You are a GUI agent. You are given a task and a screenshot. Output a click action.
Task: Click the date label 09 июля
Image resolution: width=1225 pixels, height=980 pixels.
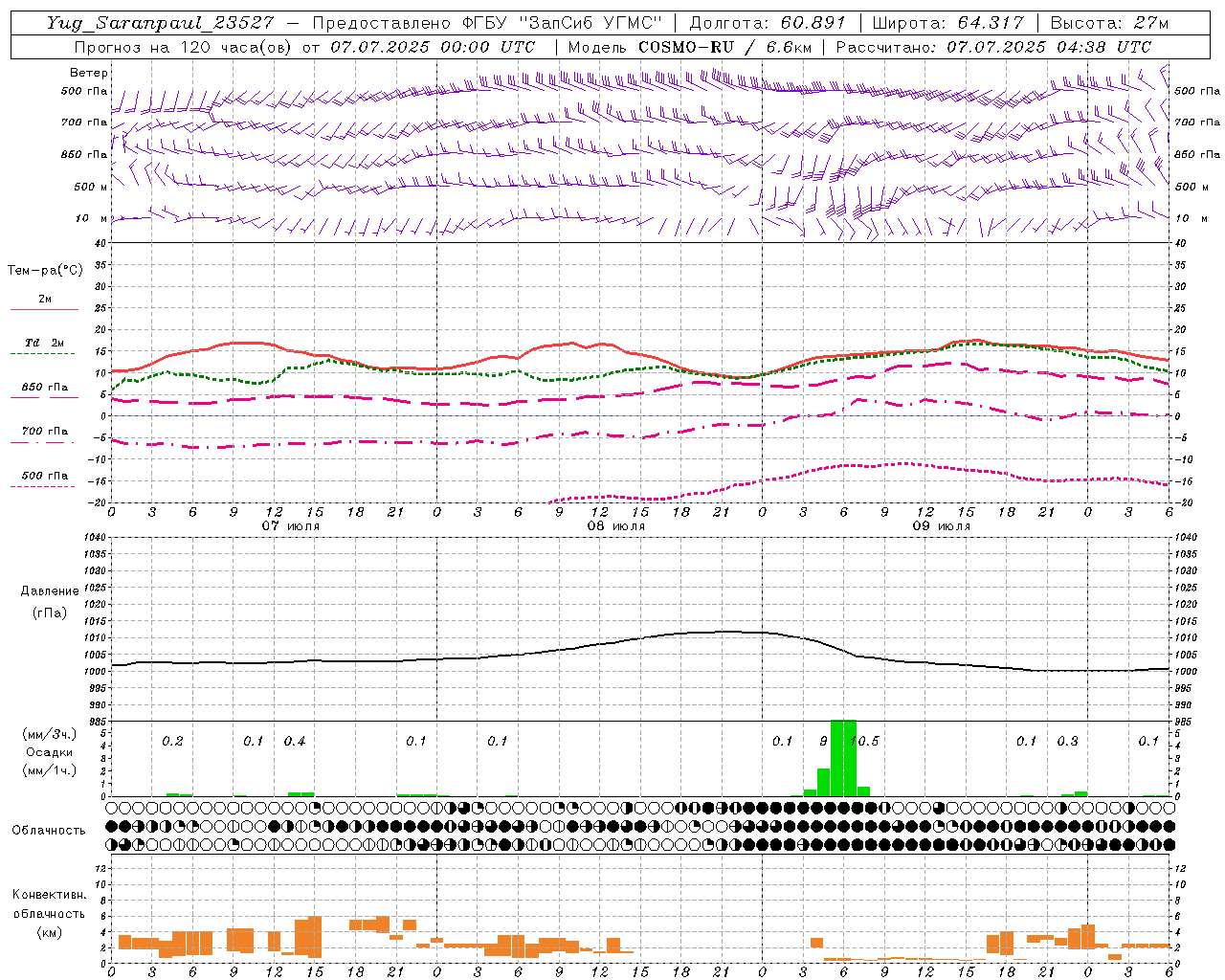click(x=942, y=525)
